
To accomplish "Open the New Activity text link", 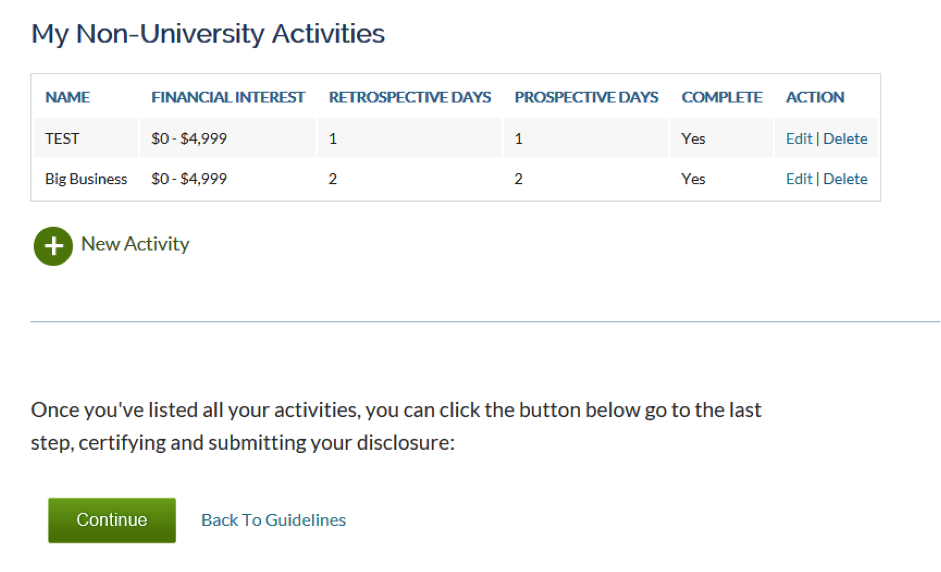I will click(x=135, y=244).
